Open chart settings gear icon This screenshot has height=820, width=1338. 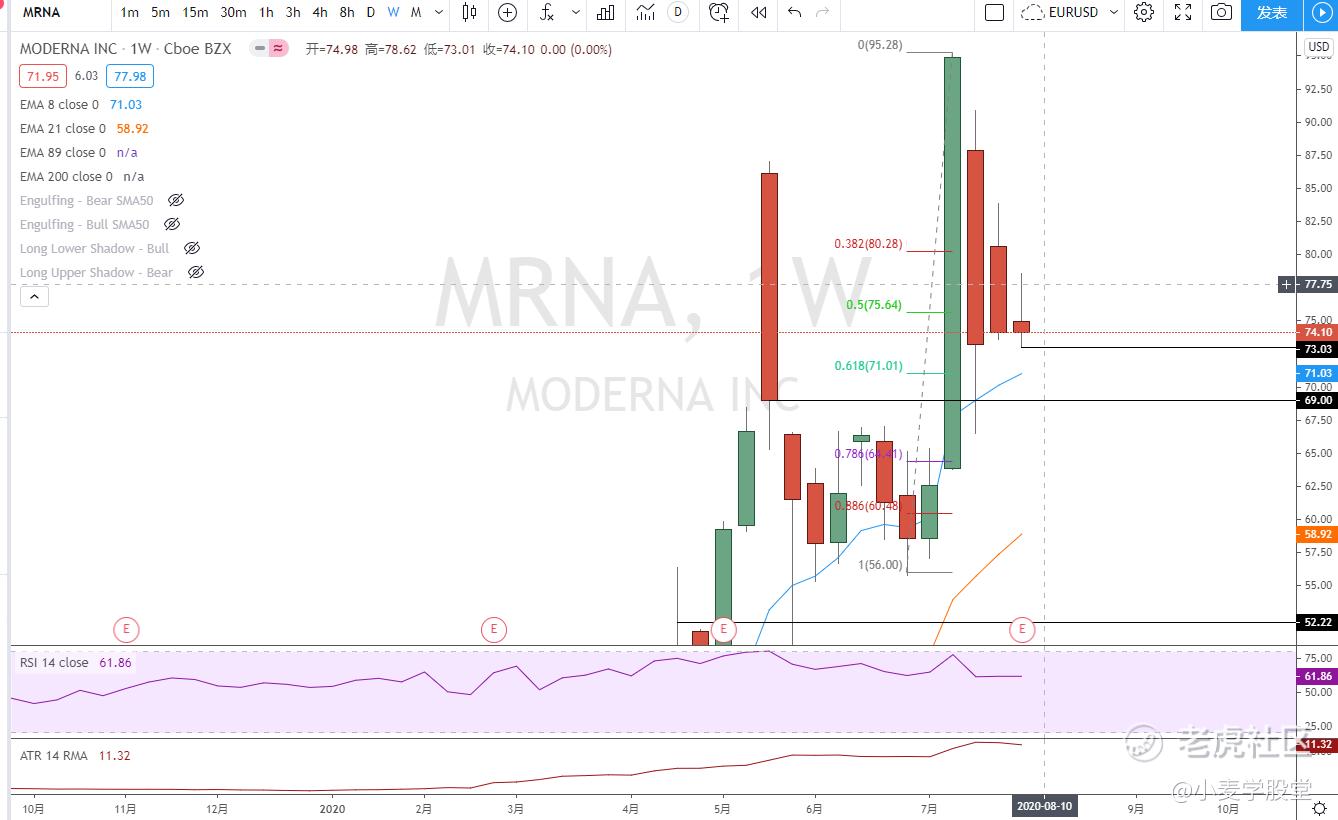point(1144,13)
